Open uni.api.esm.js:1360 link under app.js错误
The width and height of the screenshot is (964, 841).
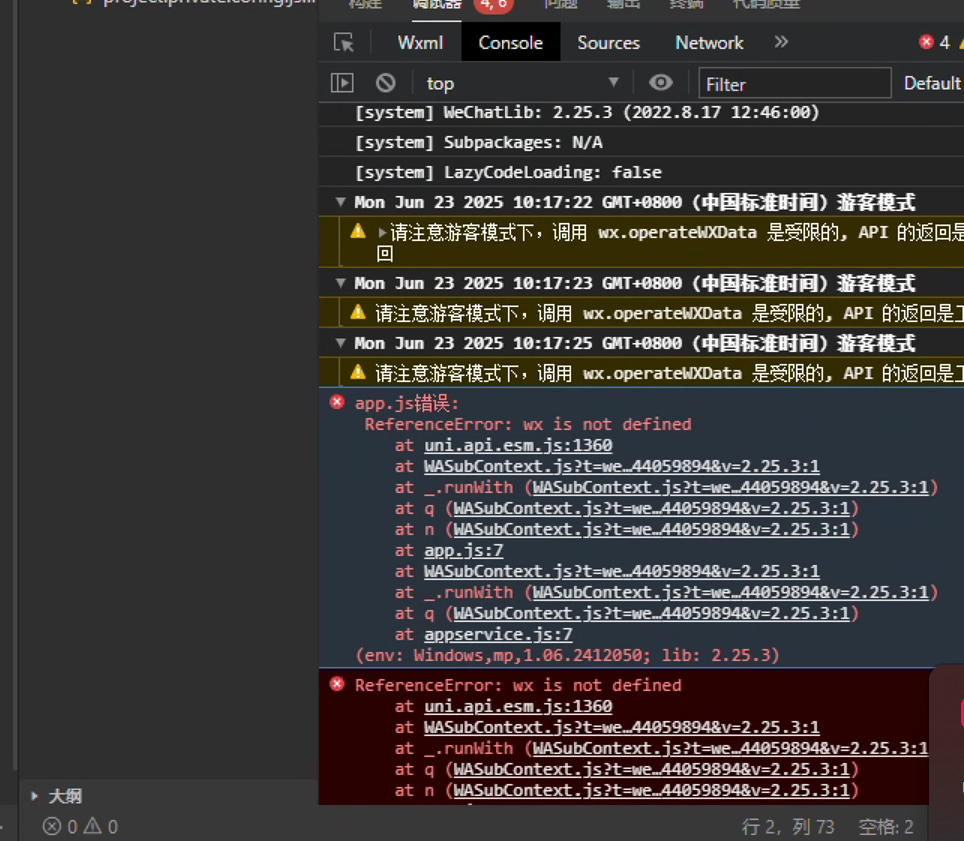(x=518, y=445)
